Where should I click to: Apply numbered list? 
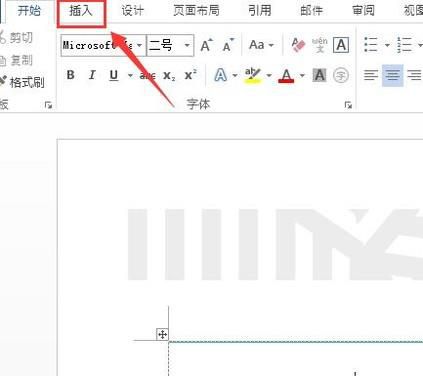pyautogui.click(x=404, y=45)
